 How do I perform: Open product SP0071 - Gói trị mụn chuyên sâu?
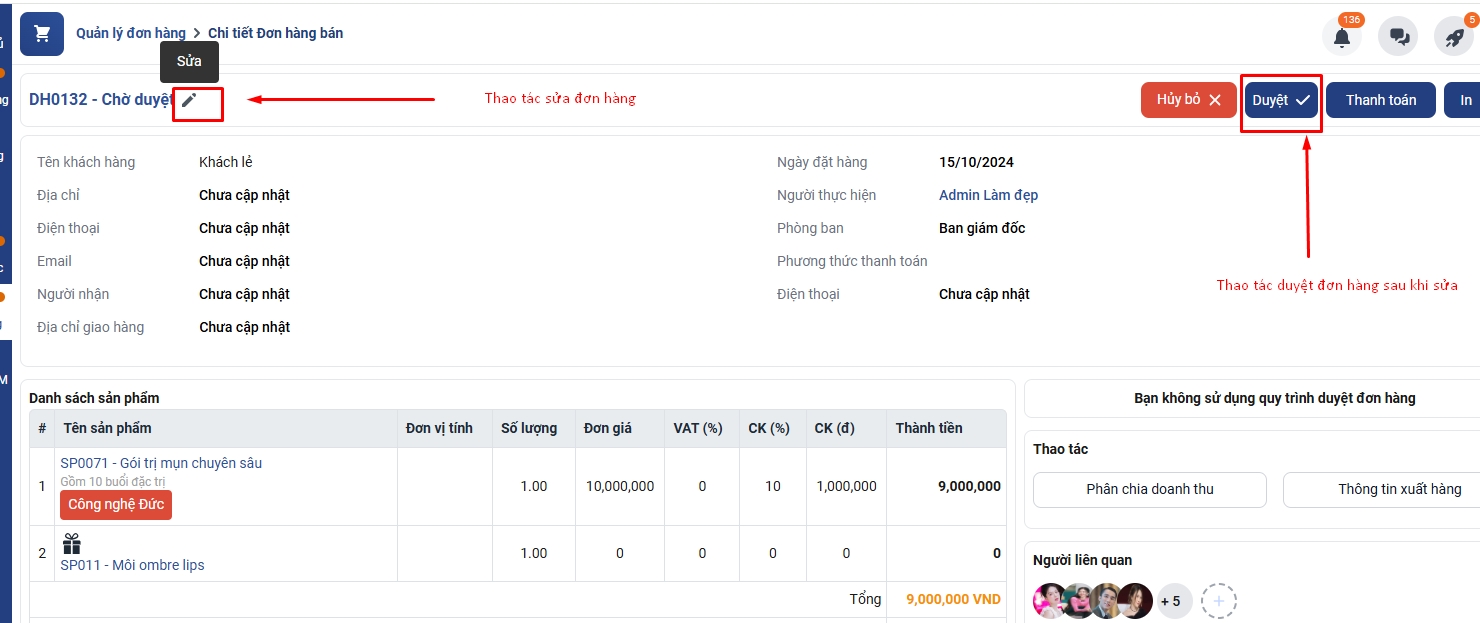(x=161, y=463)
